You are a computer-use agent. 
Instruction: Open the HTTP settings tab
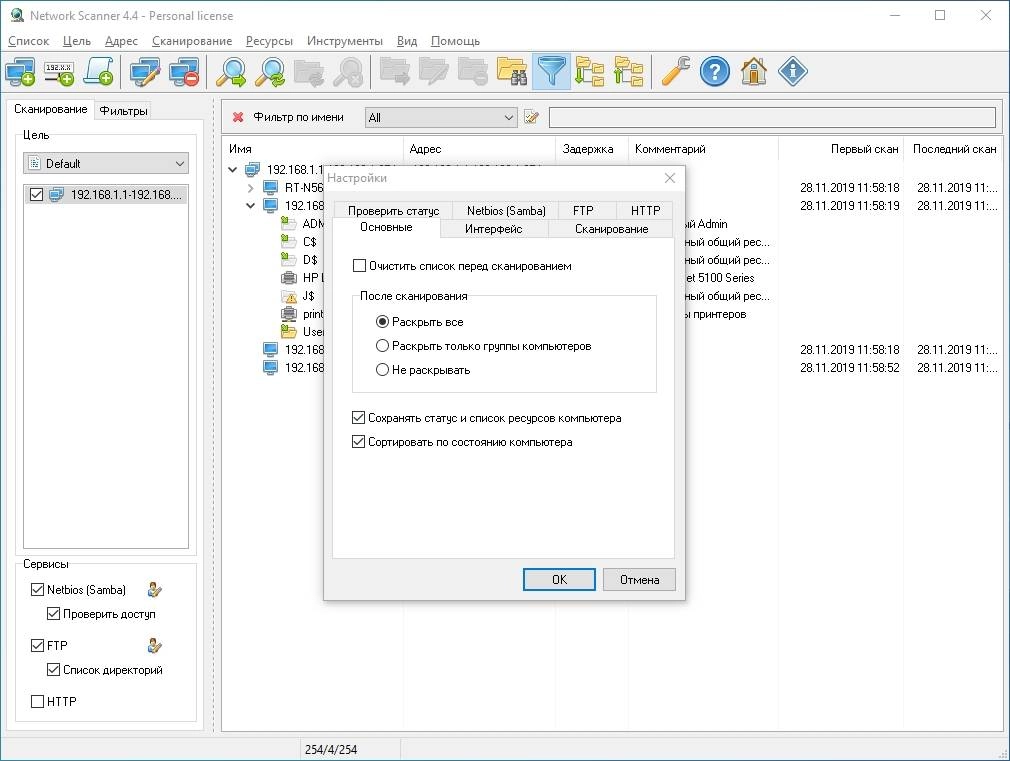pyautogui.click(x=645, y=211)
